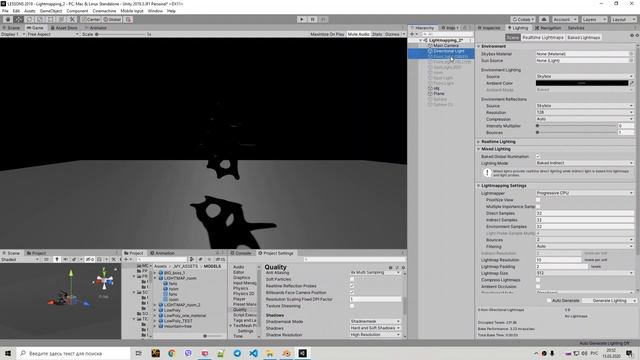
Task: Enable Prioritize View checkbox
Action: (x=538, y=200)
